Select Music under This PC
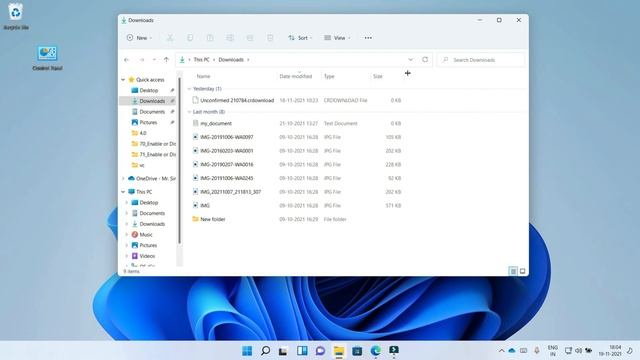This screenshot has height=360, width=640. click(146, 235)
